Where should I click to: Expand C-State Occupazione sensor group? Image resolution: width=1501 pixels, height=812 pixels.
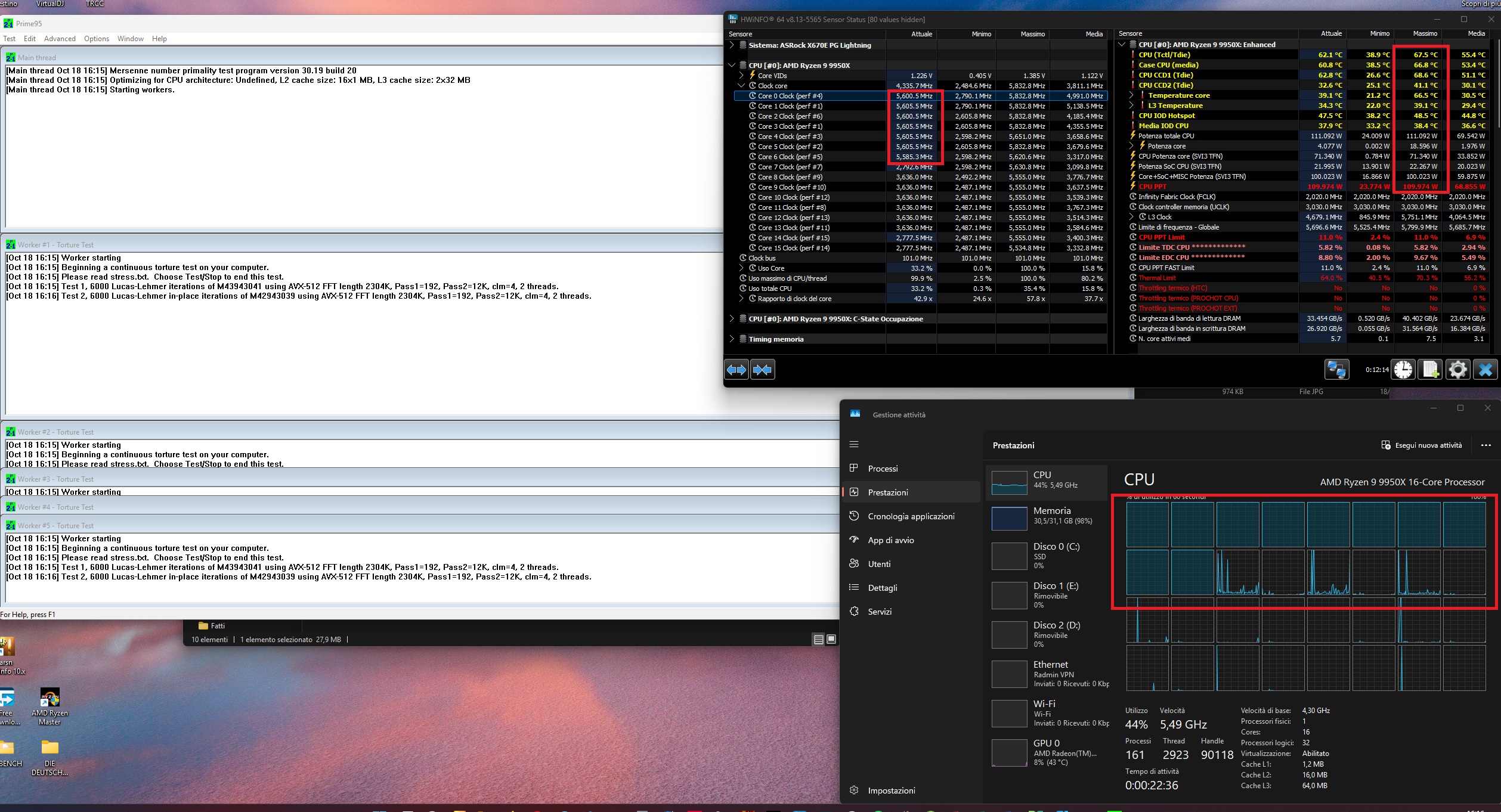click(732, 319)
